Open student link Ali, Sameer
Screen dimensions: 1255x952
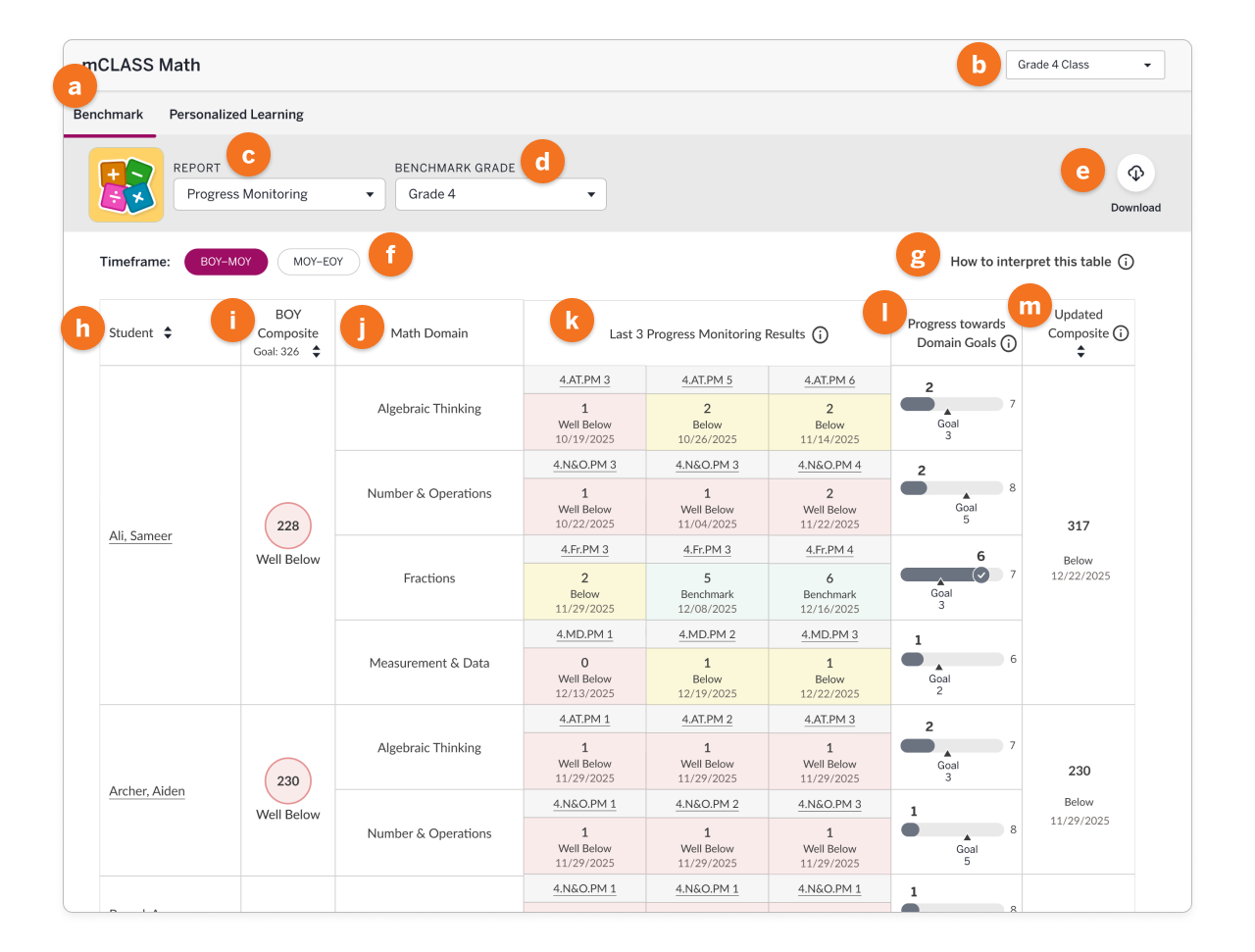[x=140, y=536]
